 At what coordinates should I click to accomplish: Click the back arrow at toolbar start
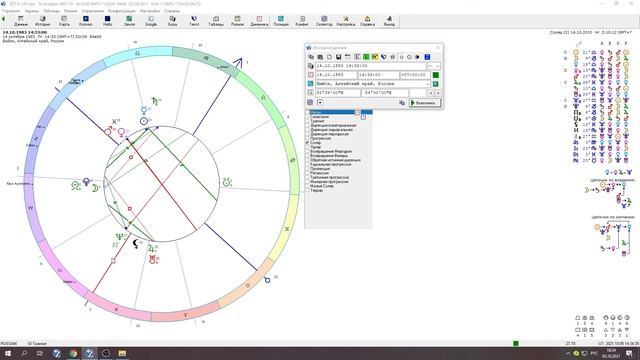[x=3, y=19]
